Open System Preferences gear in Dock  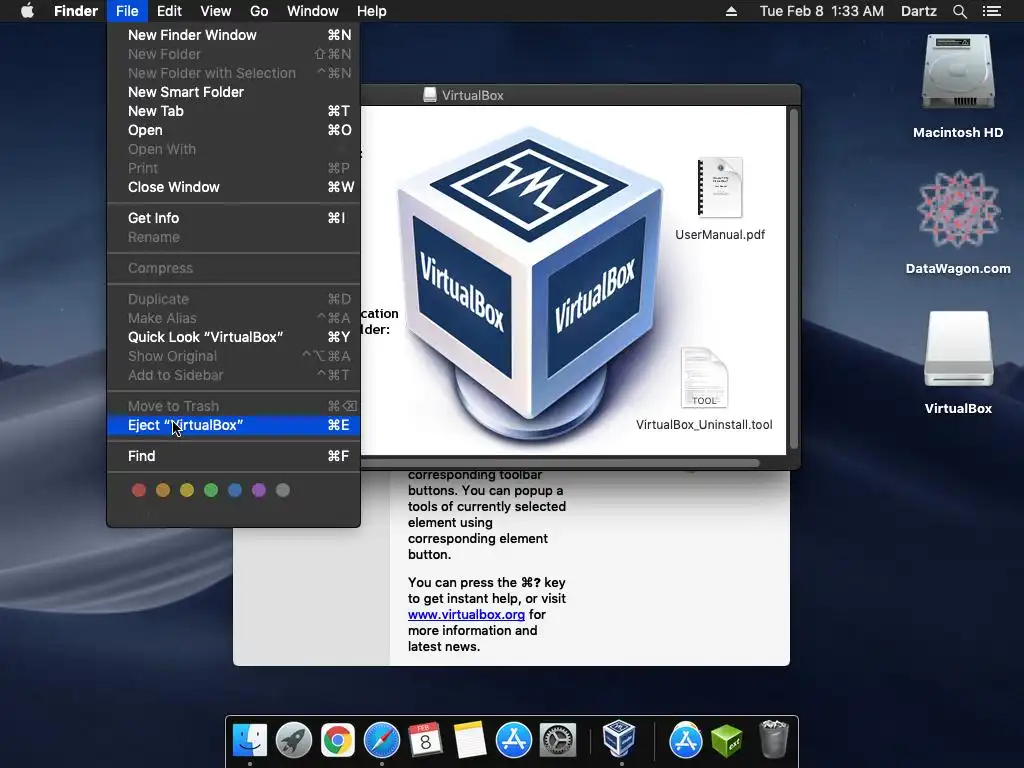coord(558,741)
